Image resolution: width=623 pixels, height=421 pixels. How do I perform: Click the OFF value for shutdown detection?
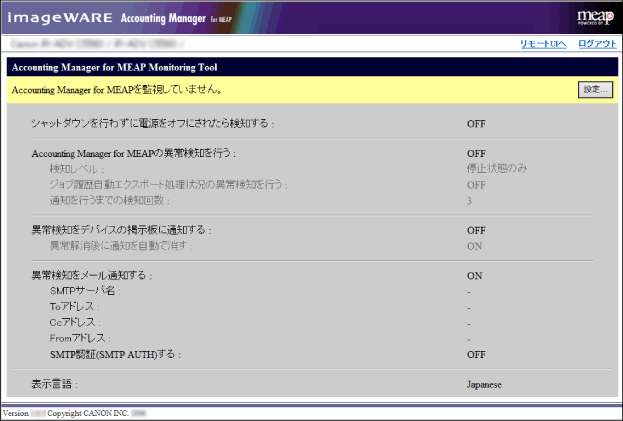476,124
